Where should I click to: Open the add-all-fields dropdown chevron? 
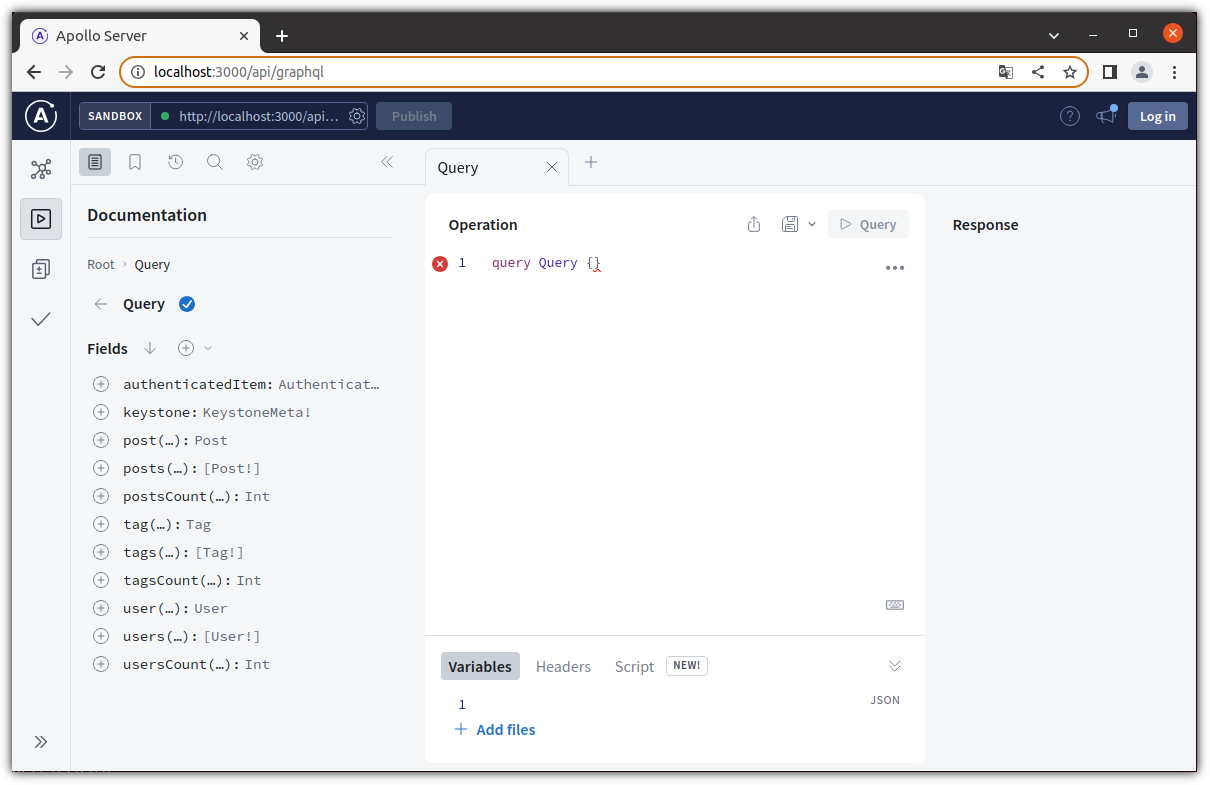click(x=208, y=348)
